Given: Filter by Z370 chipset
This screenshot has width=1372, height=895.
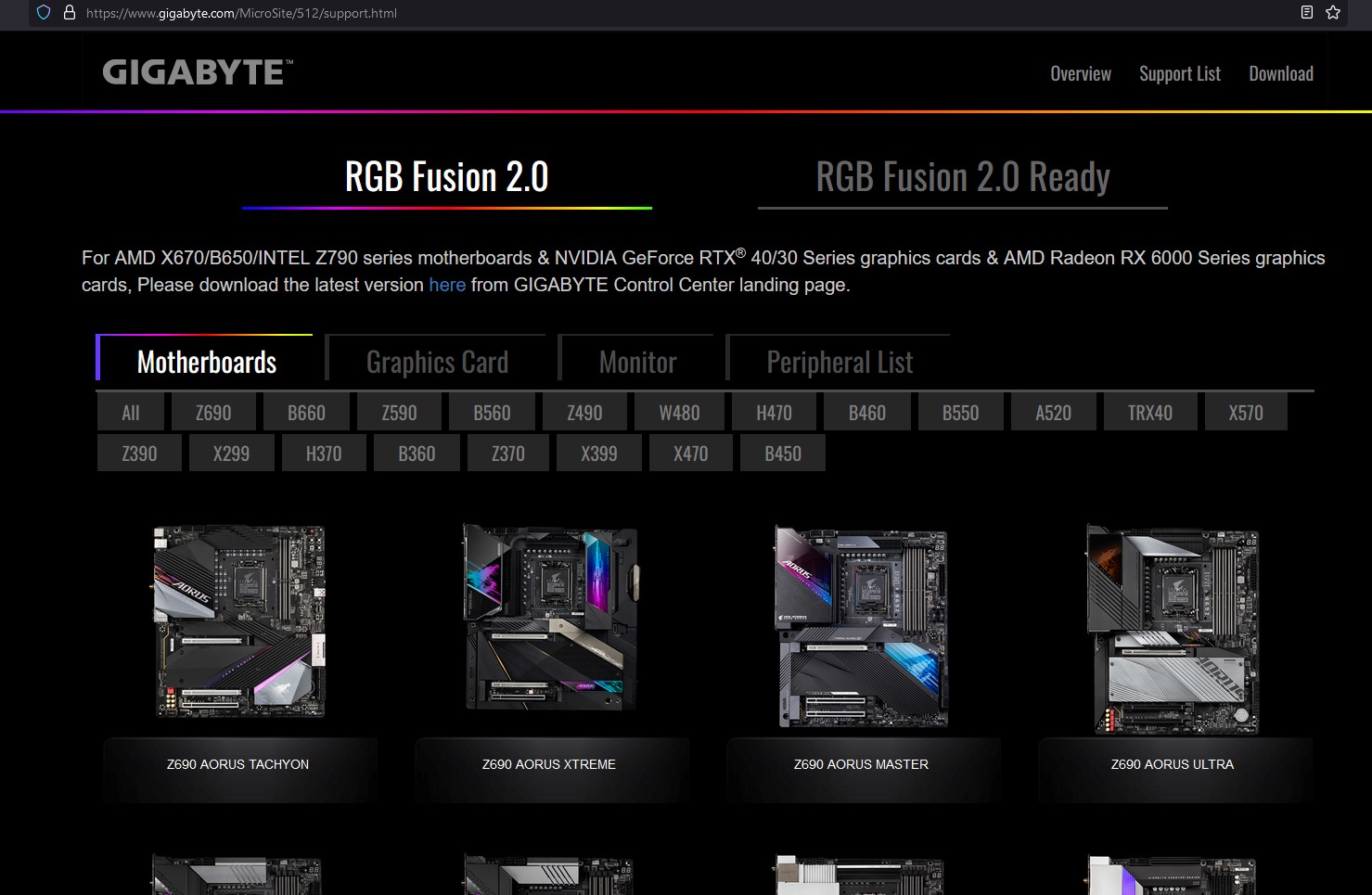Looking at the screenshot, I should [x=508, y=454].
